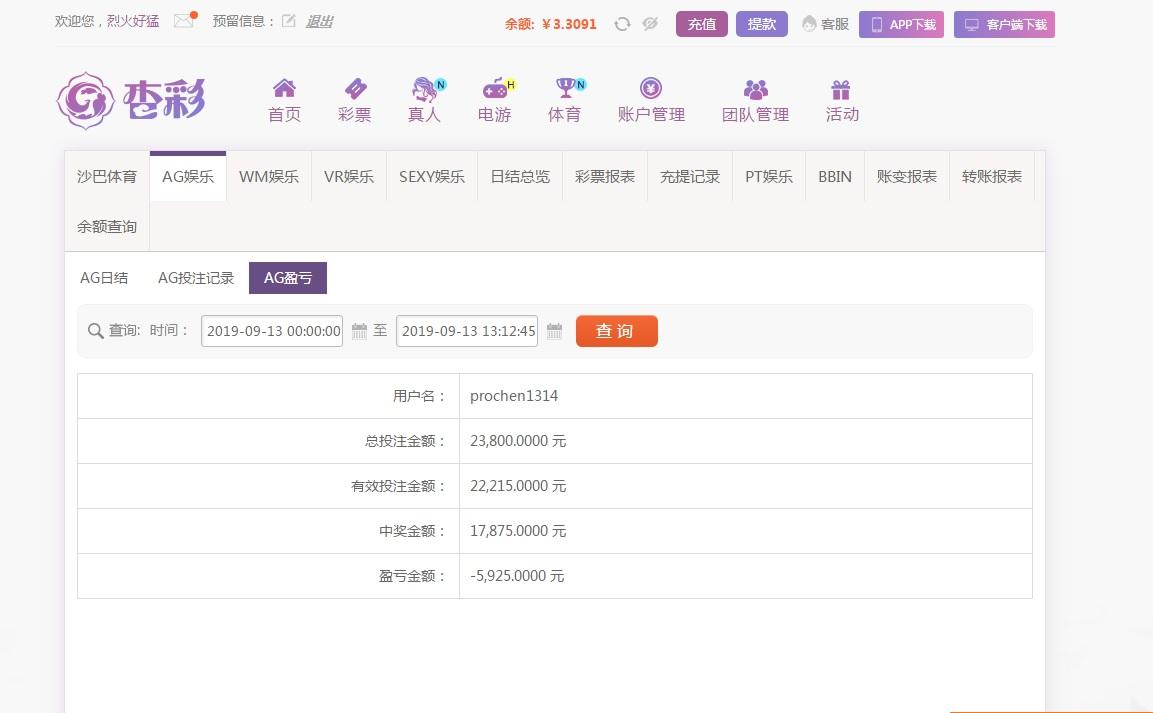Open the end date calendar picker
Image resolution: width=1153 pixels, height=713 pixels.
point(554,330)
